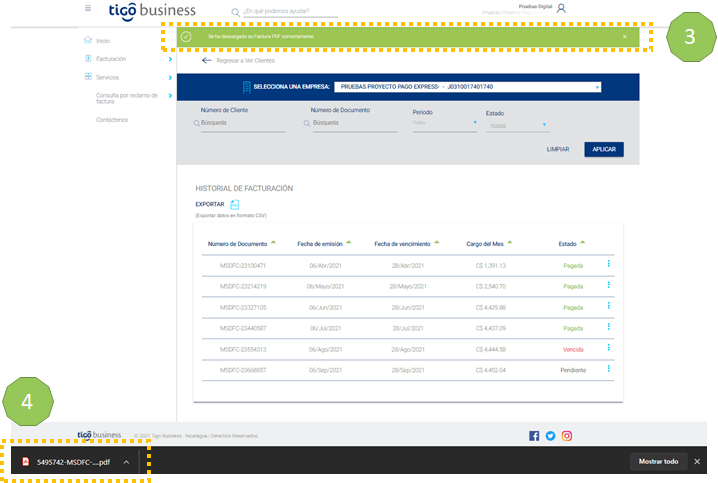Click the Tigo Business logo in the header

152,11
